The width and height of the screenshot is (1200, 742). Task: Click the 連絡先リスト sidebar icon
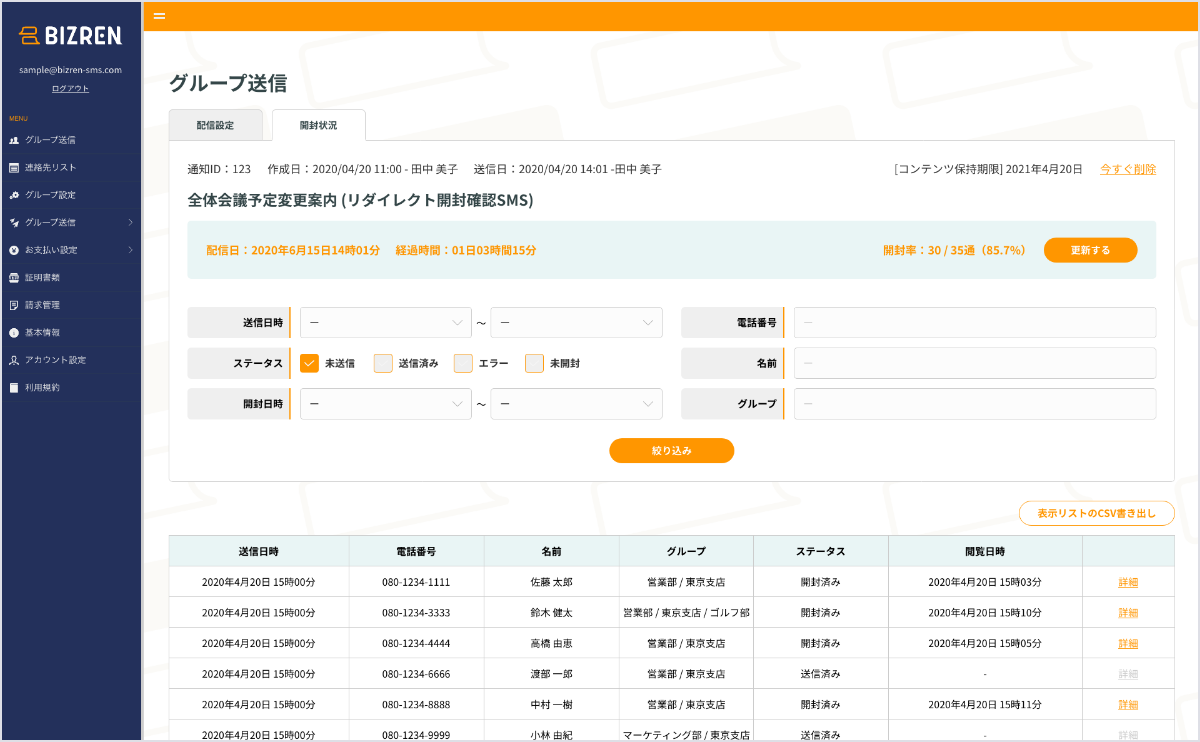tap(14, 167)
